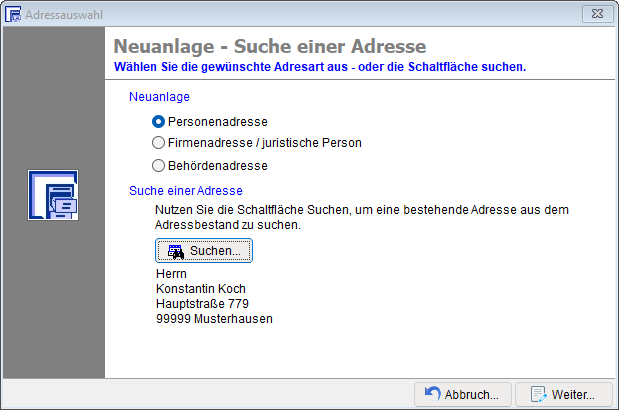Viewport: 619px width, 410px height.
Task: Click the street line Hauptstraße 779
Action: [203, 303]
